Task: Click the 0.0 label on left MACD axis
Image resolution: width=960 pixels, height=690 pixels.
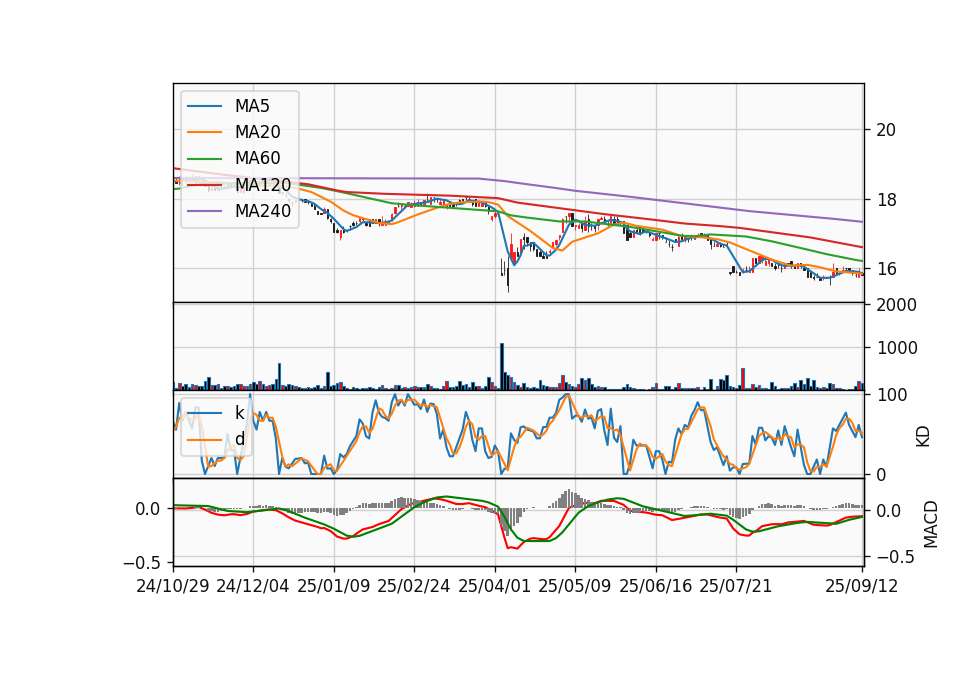Action: click(x=148, y=509)
